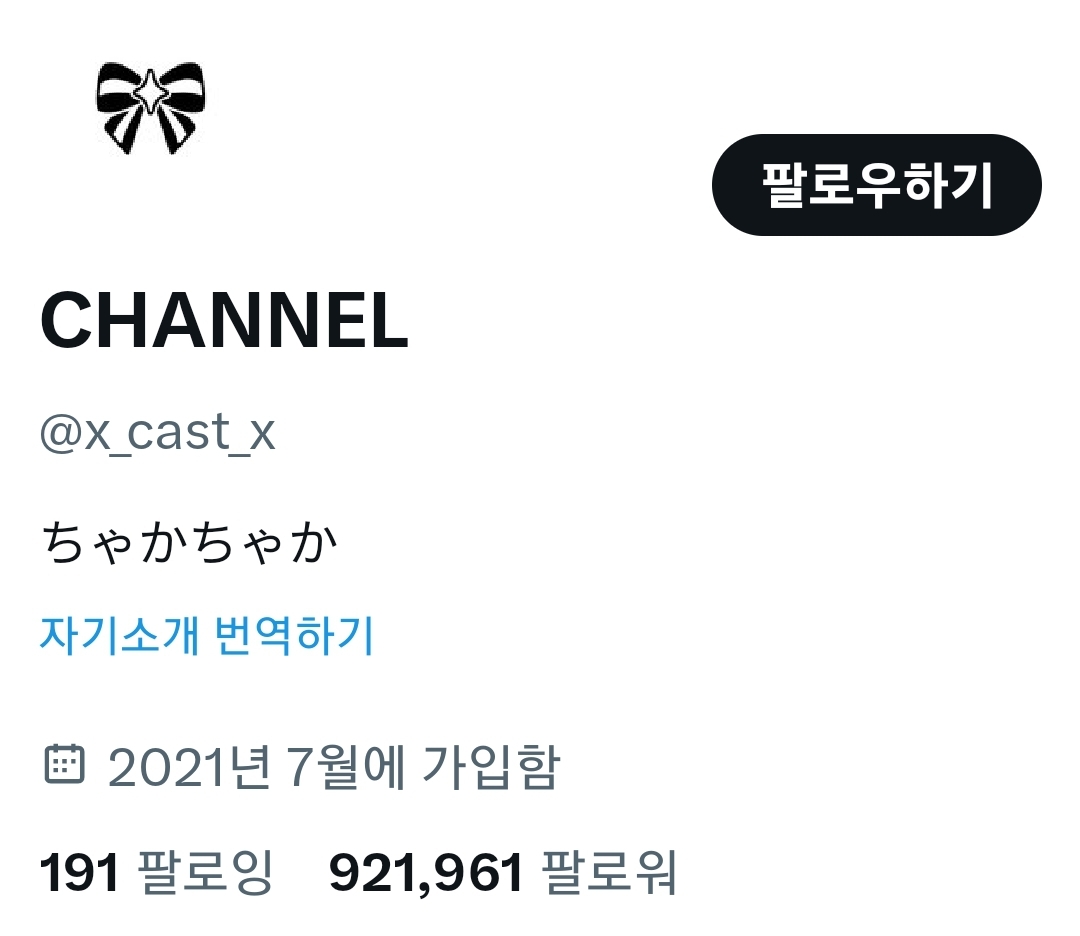This screenshot has width=1080, height=936.
Task: Select the CHANNEL display name
Action: (x=225, y=320)
